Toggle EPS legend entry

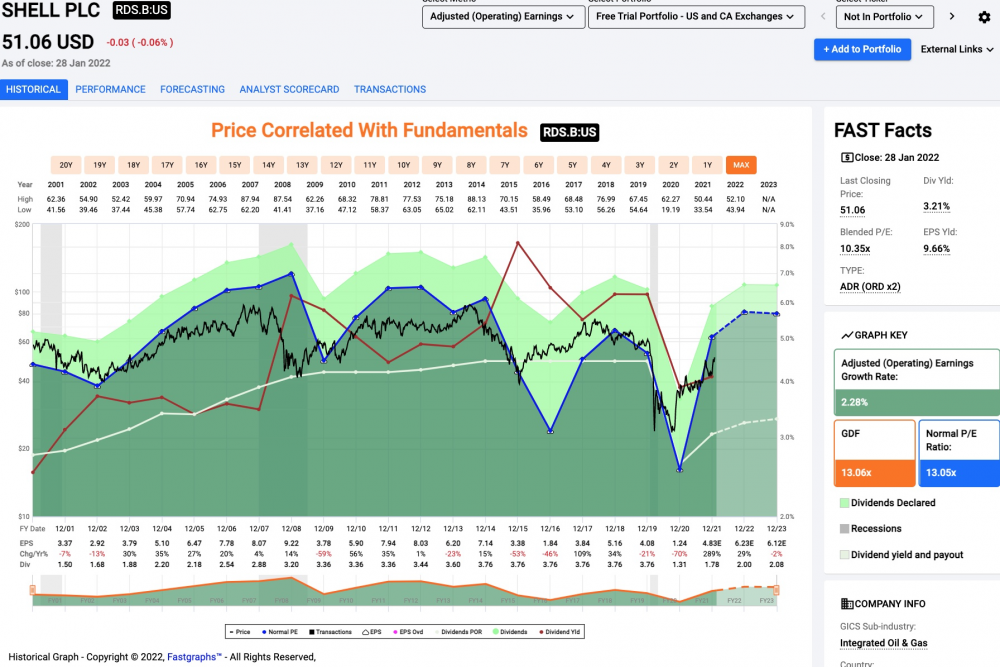pyautogui.click(x=372, y=632)
